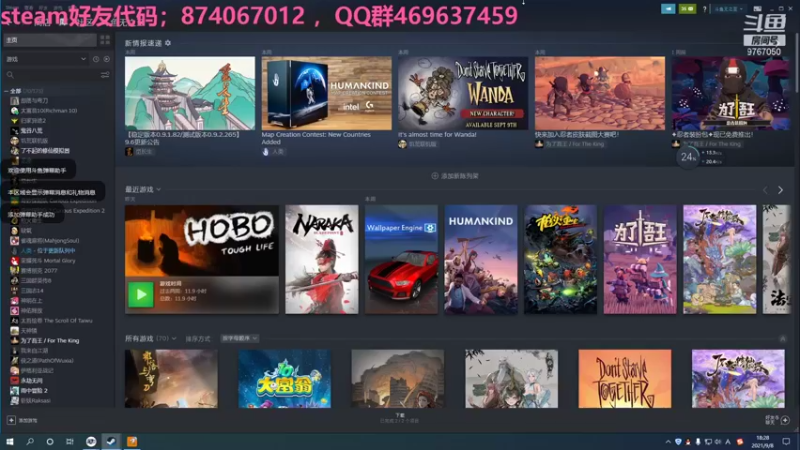Open friends and chat plus icon
800x450 pixels.
785,420
